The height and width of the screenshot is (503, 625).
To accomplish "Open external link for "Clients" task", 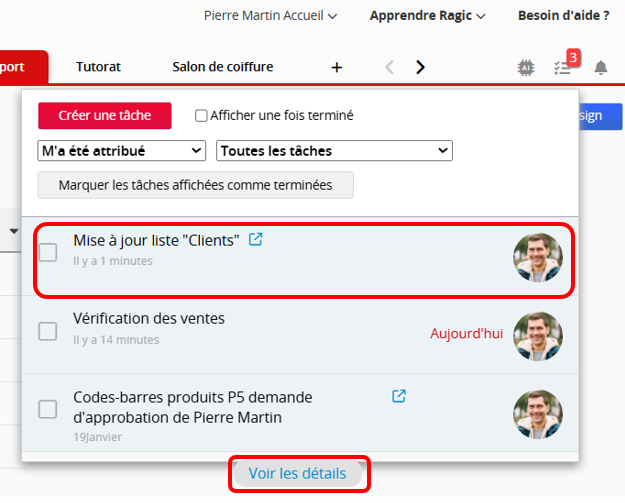I will pos(256,240).
